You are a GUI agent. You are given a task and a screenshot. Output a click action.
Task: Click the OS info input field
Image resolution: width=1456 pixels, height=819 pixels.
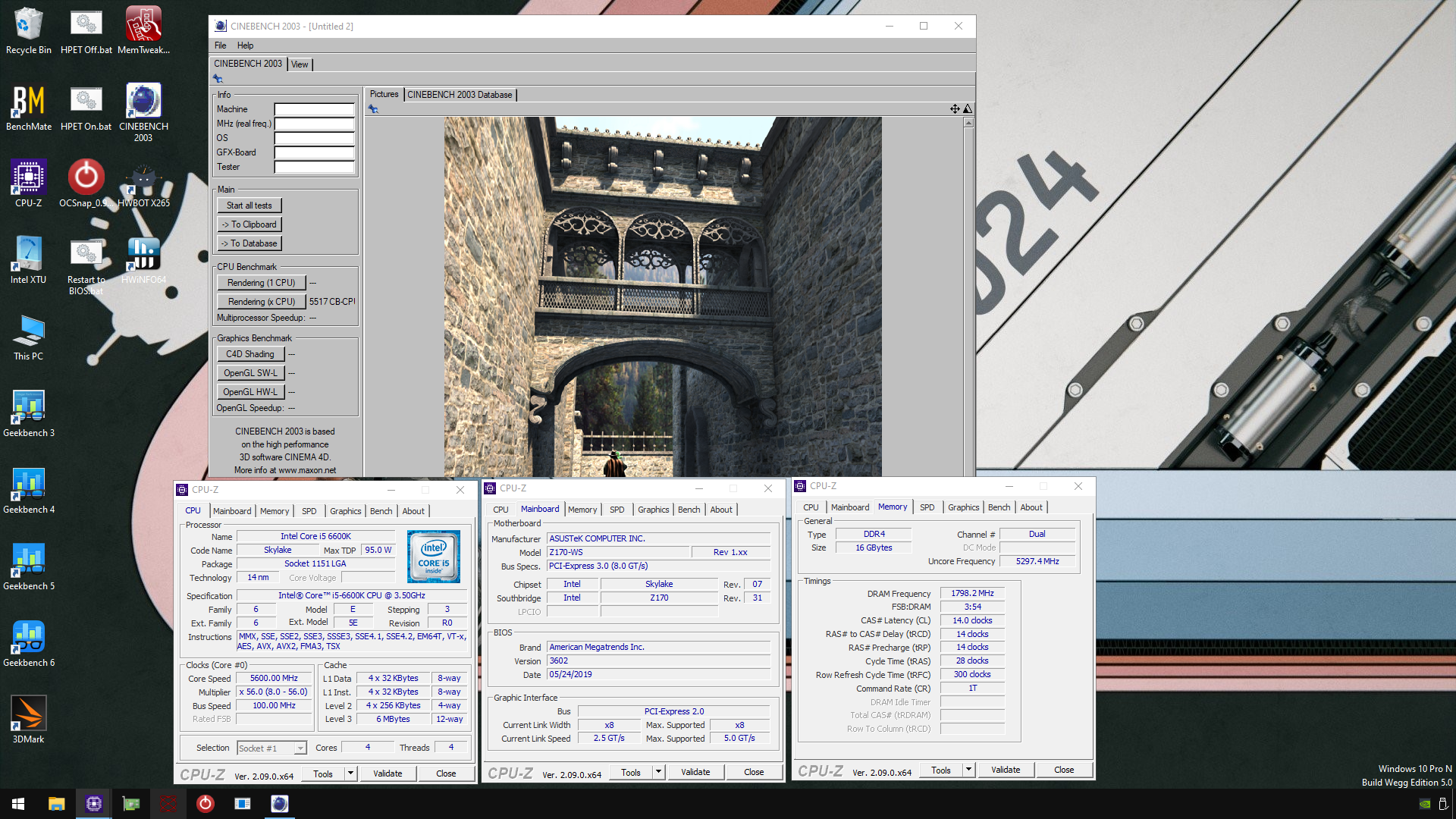[x=314, y=138]
